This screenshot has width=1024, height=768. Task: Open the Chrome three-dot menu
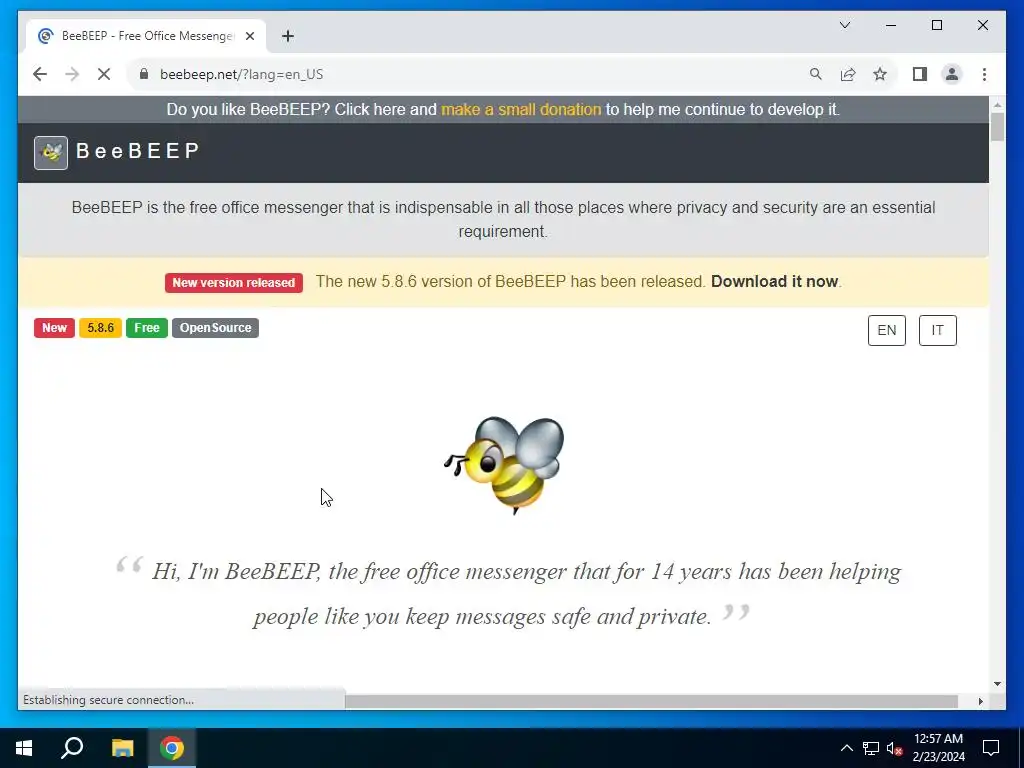click(x=984, y=74)
